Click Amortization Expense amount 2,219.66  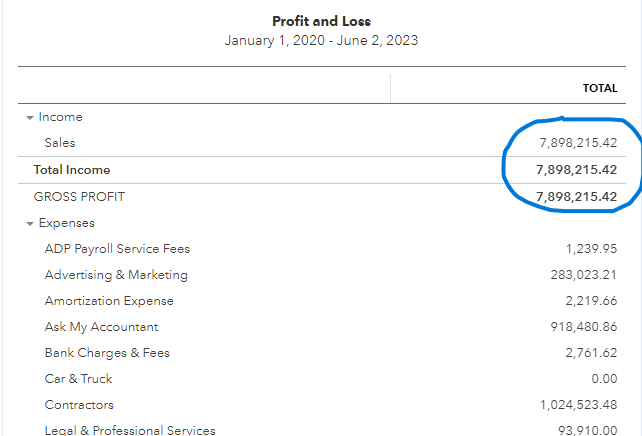click(589, 301)
